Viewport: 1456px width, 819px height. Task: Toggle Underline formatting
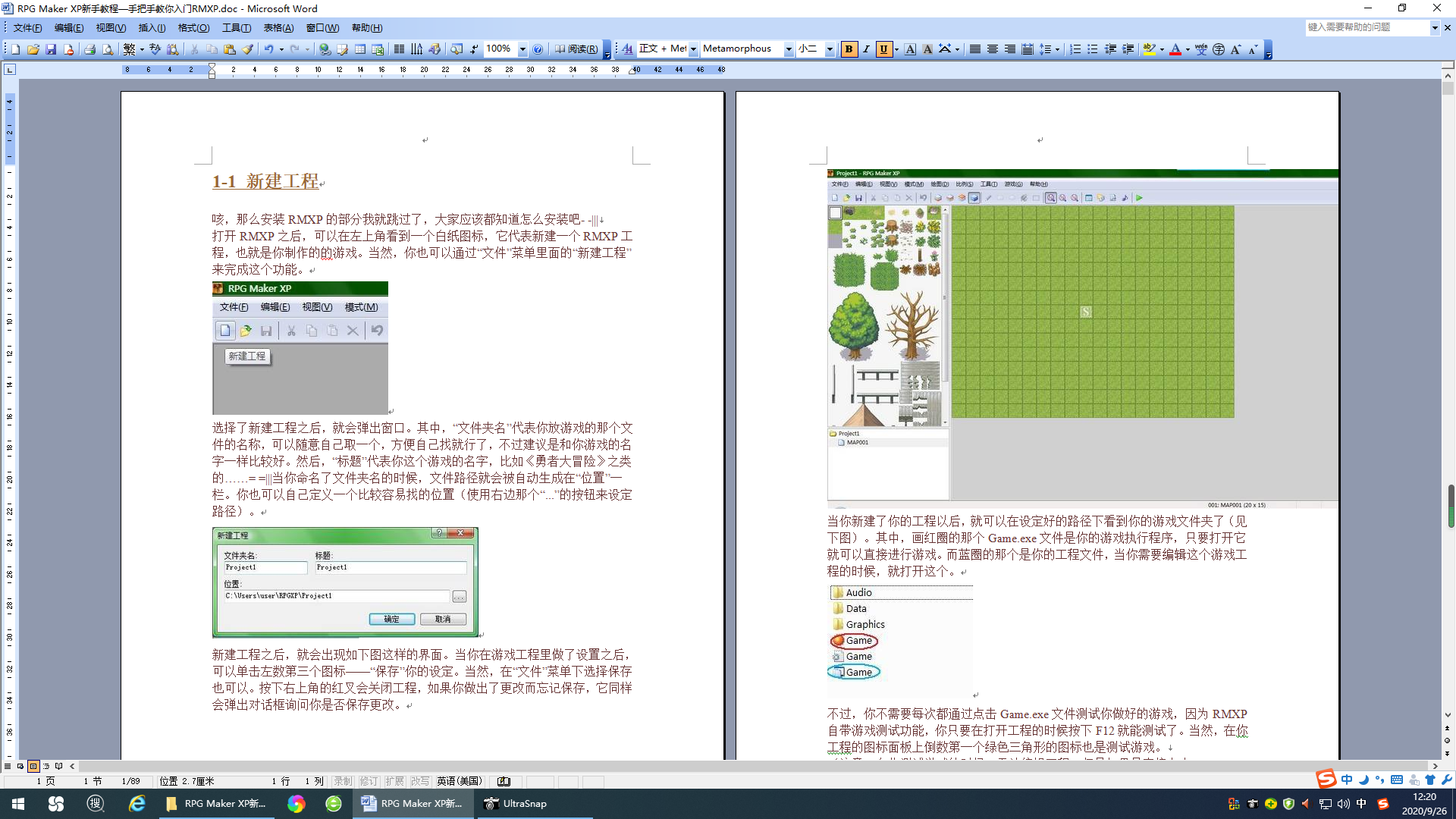click(x=883, y=49)
